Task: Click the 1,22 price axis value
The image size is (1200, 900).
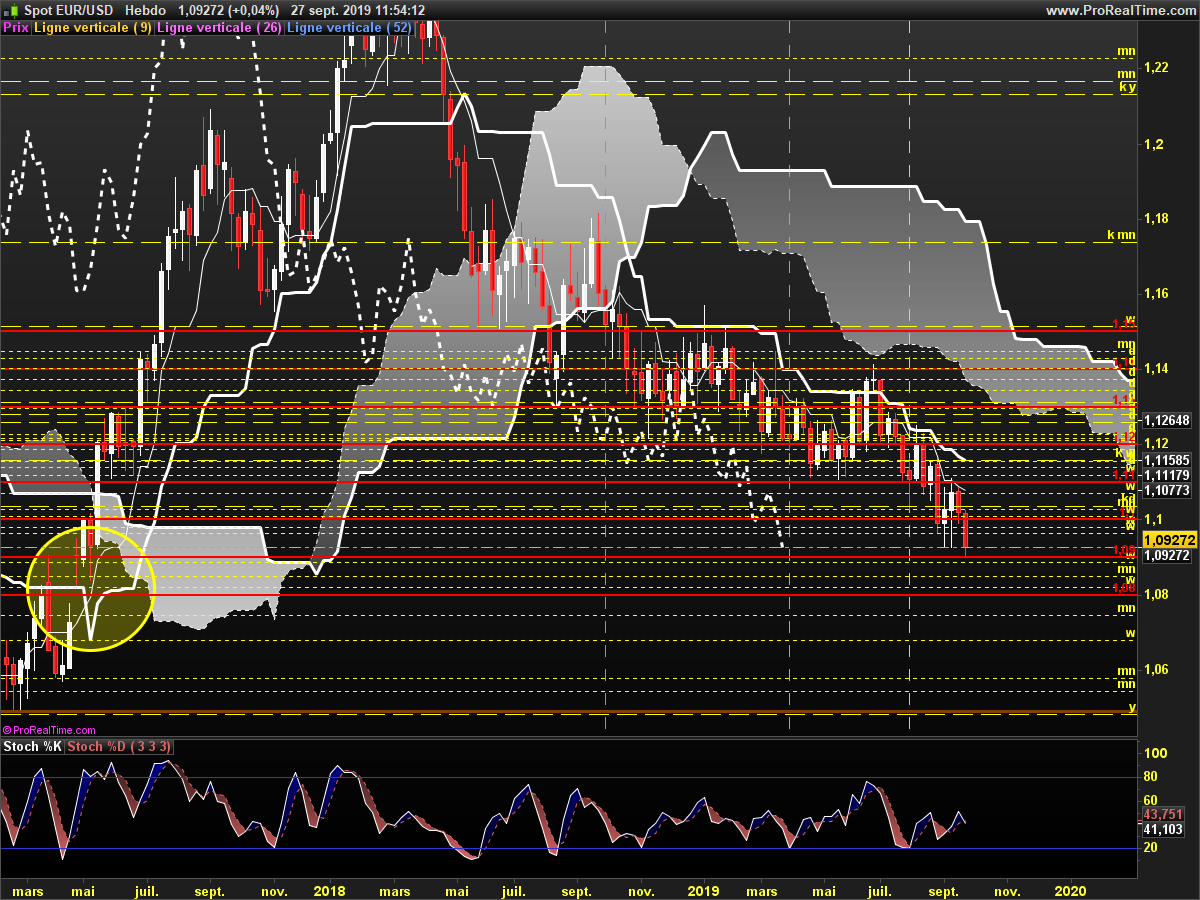Action: pyautogui.click(x=1155, y=67)
